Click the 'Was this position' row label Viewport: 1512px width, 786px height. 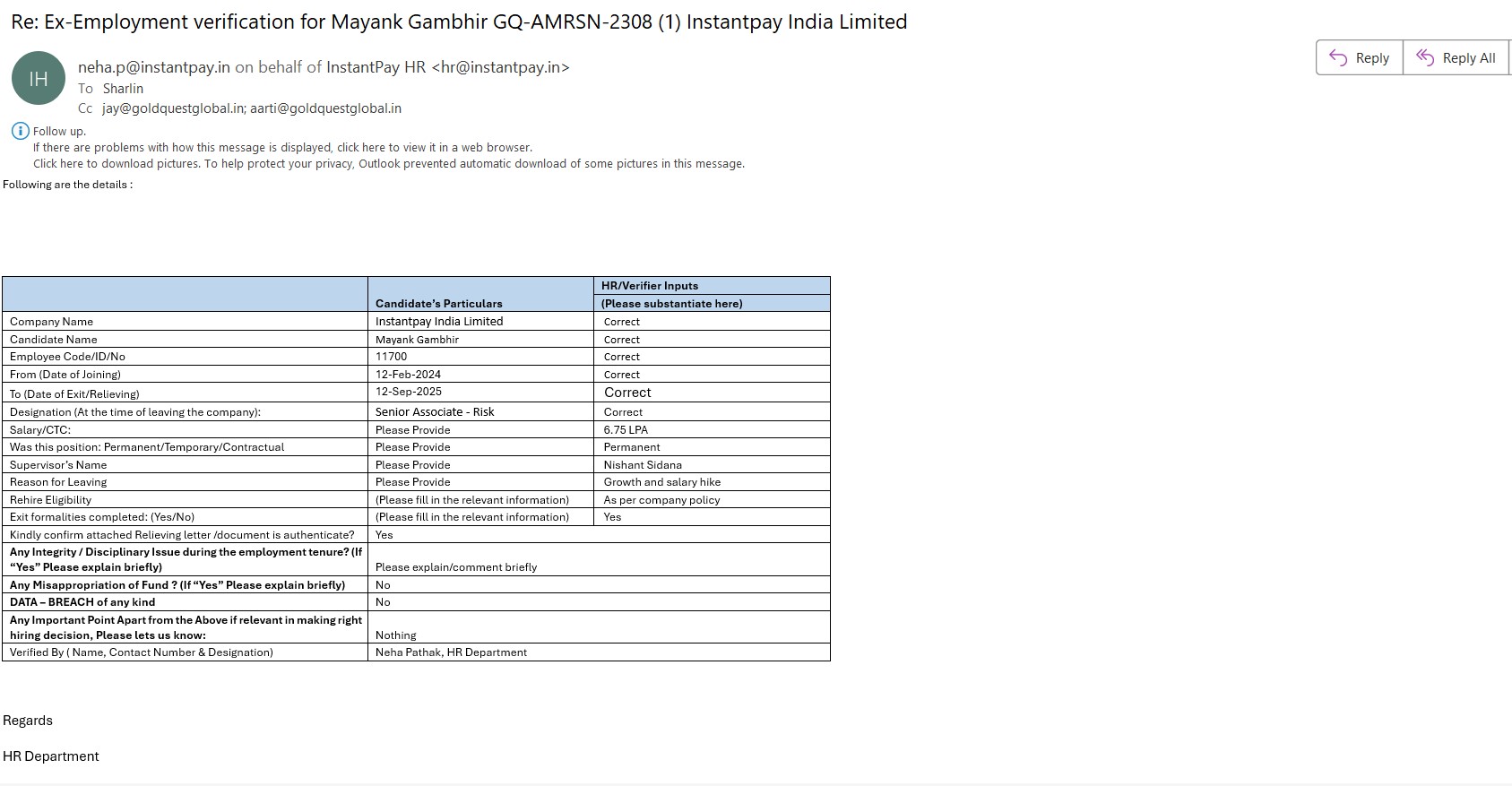(147, 447)
